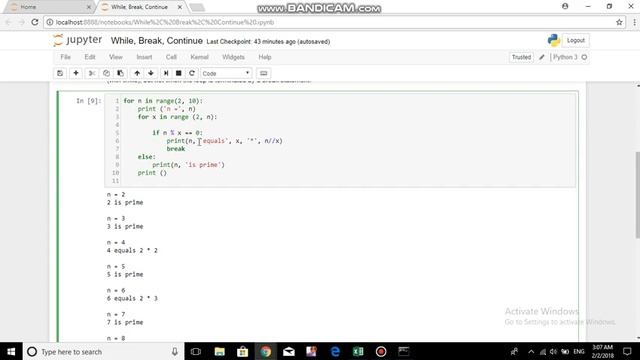640x360 pixels.
Task: Open the File menu
Action: click(x=65, y=57)
